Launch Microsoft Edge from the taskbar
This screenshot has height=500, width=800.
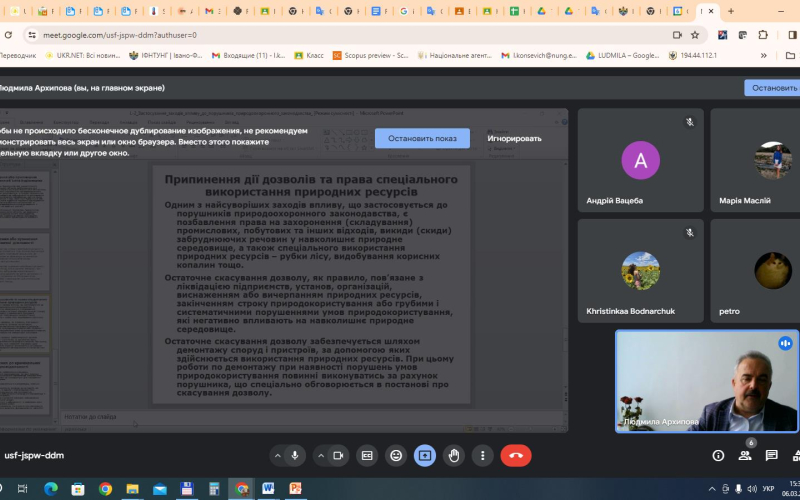[x=51, y=489]
